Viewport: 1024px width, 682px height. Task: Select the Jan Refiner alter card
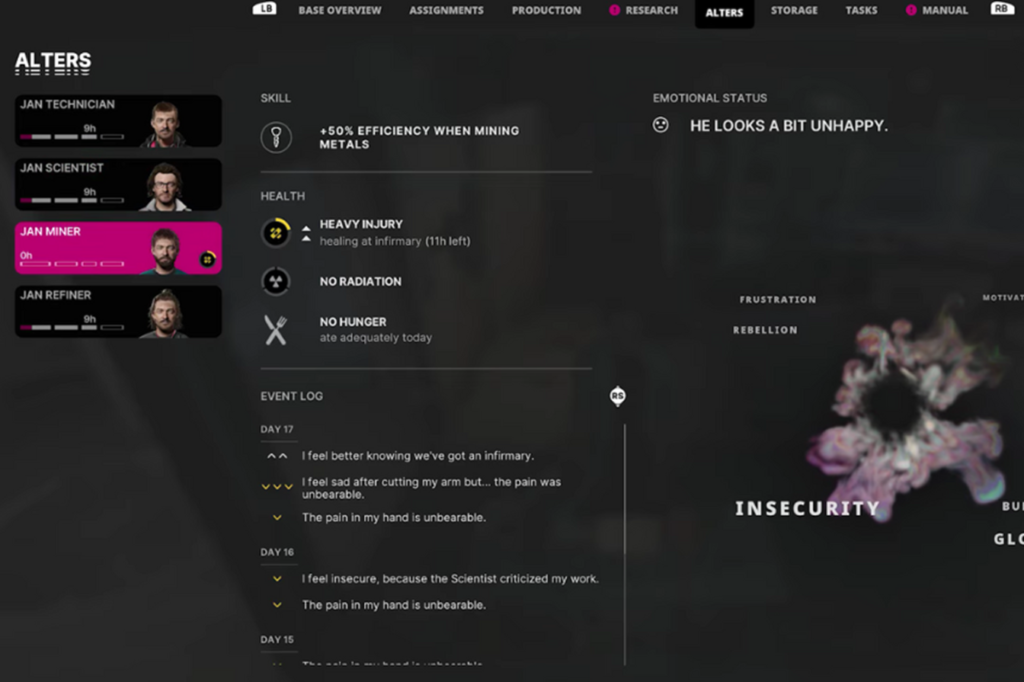click(118, 312)
